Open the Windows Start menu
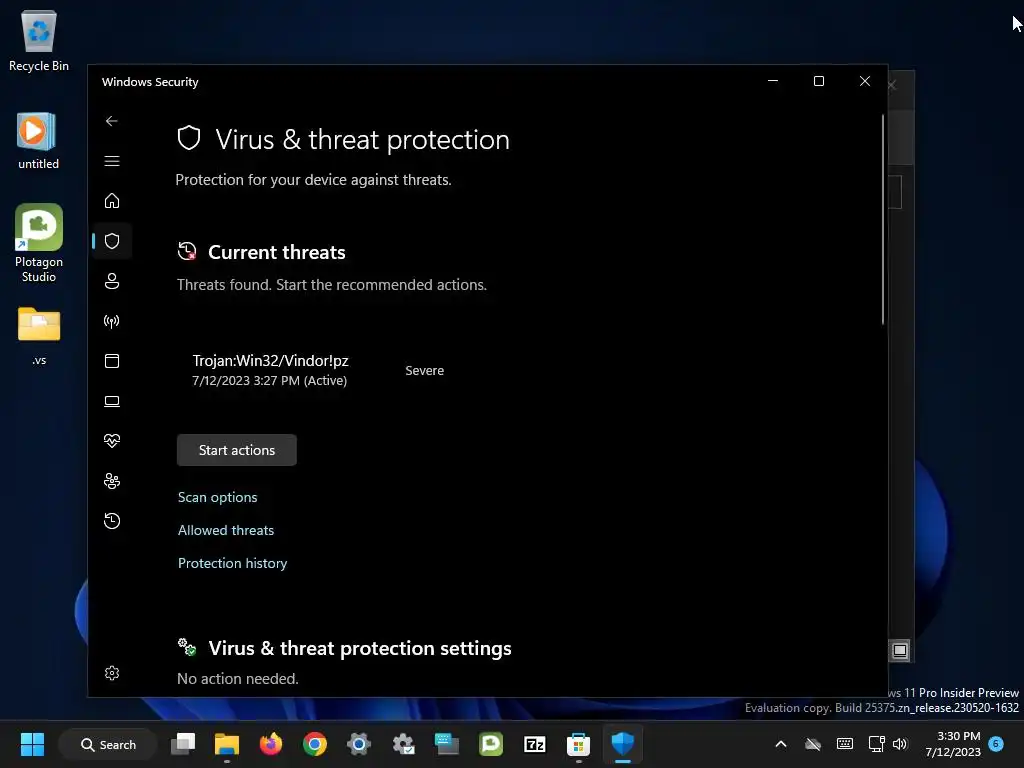1024x768 pixels. (x=32, y=744)
